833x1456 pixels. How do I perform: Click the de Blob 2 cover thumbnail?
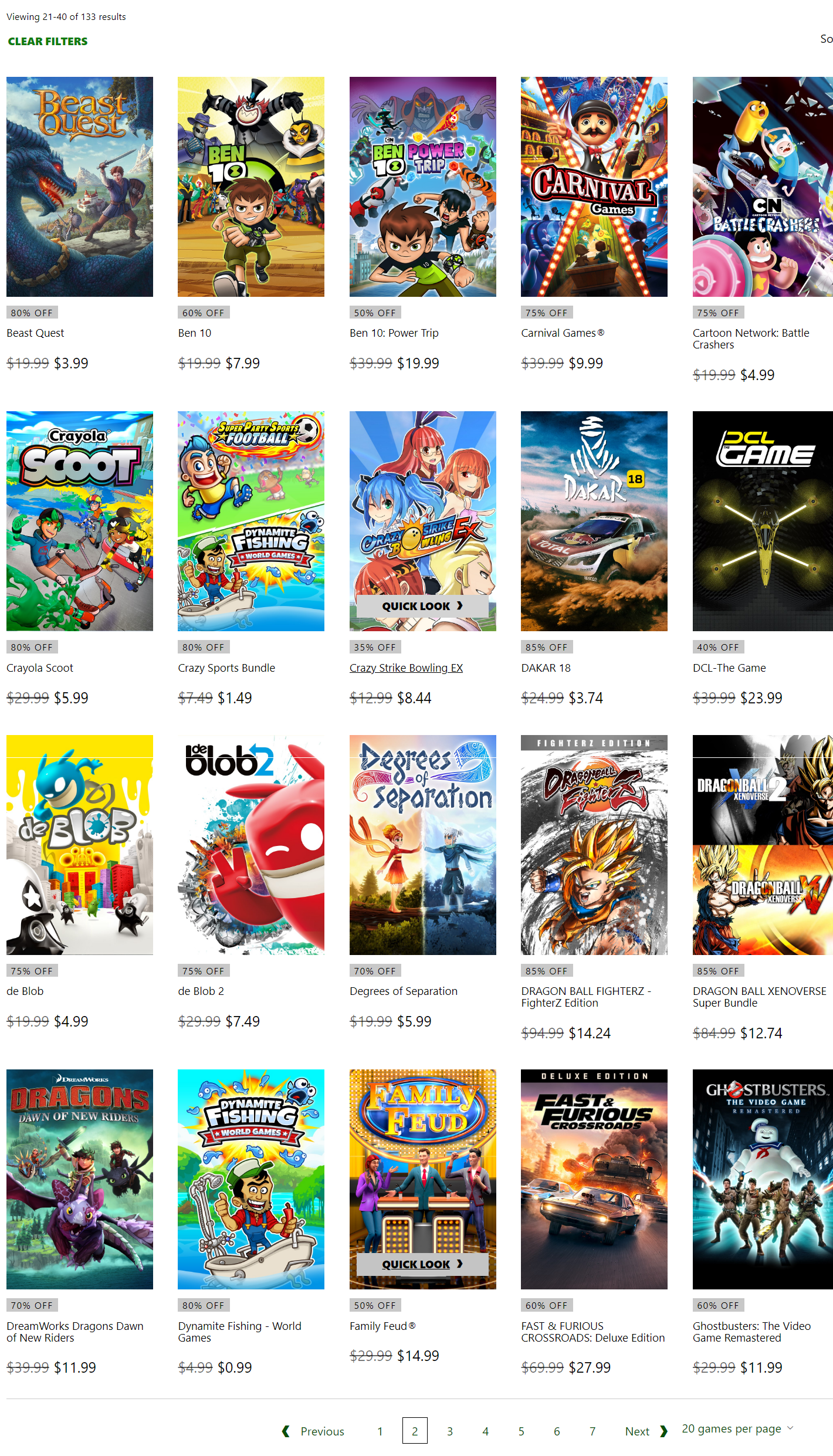pyautogui.click(x=251, y=845)
